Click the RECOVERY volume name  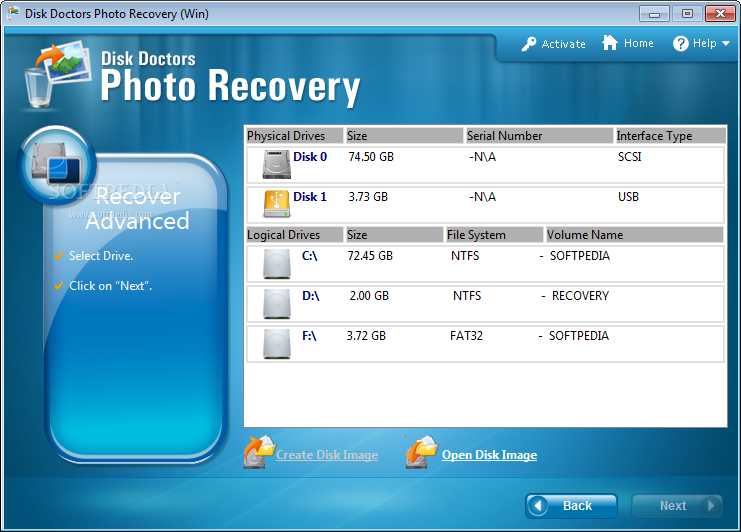(580, 296)
